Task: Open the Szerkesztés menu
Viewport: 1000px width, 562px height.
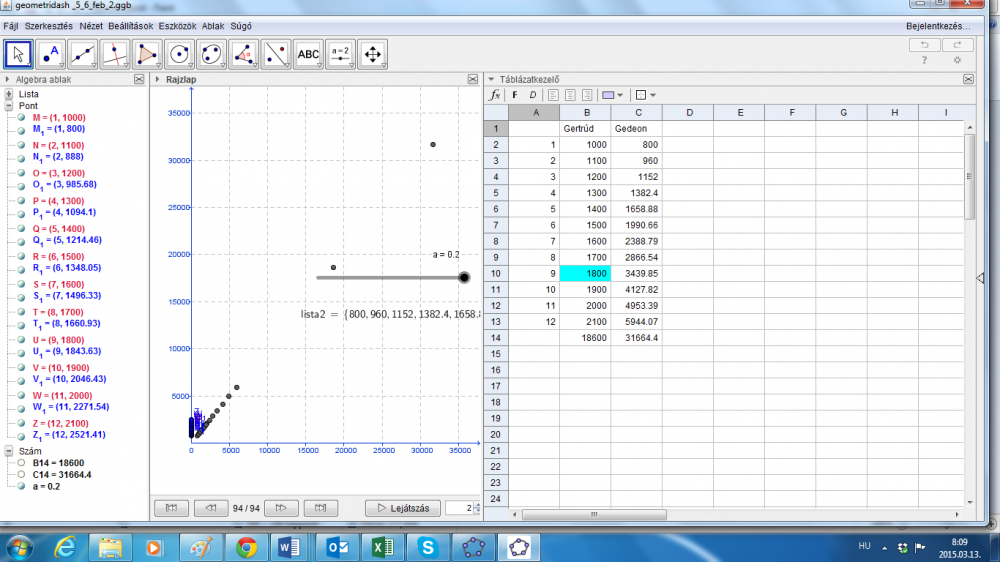Action: tap(49, 24)
